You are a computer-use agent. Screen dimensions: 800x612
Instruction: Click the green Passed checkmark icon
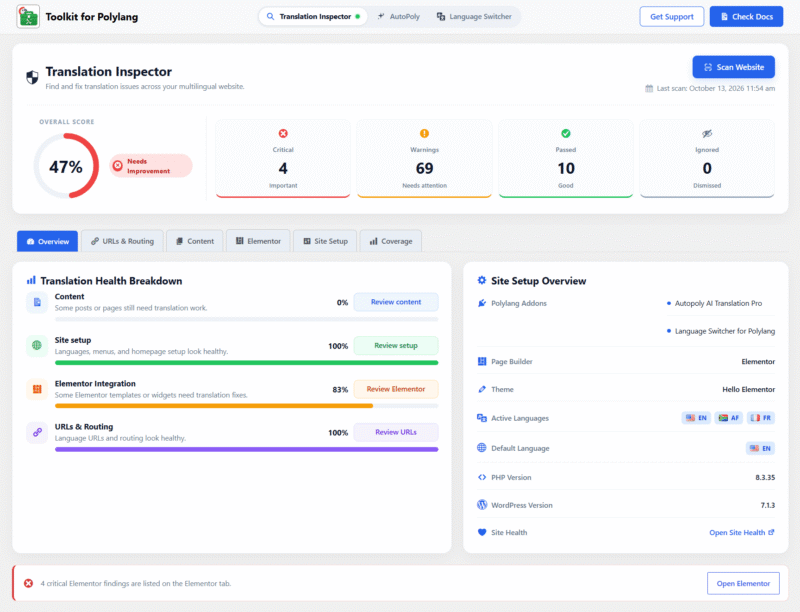pos(566,134)
